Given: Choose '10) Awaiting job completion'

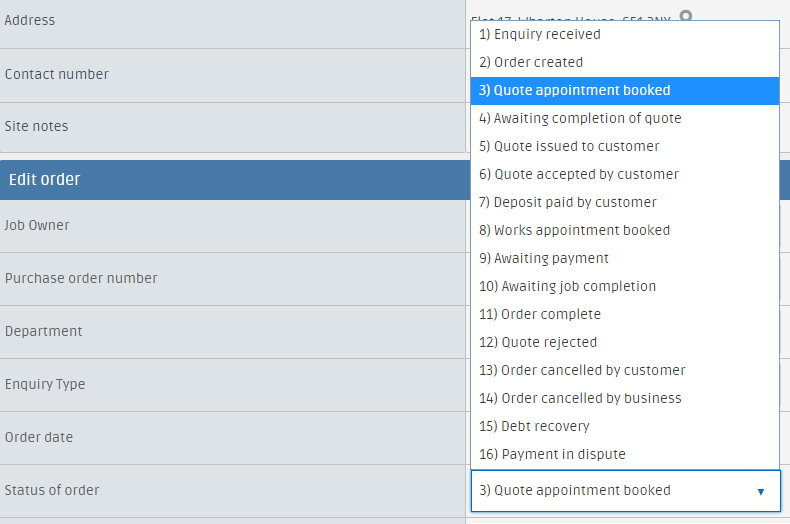Looking at the screenshot, I should [x=625, y=286].
